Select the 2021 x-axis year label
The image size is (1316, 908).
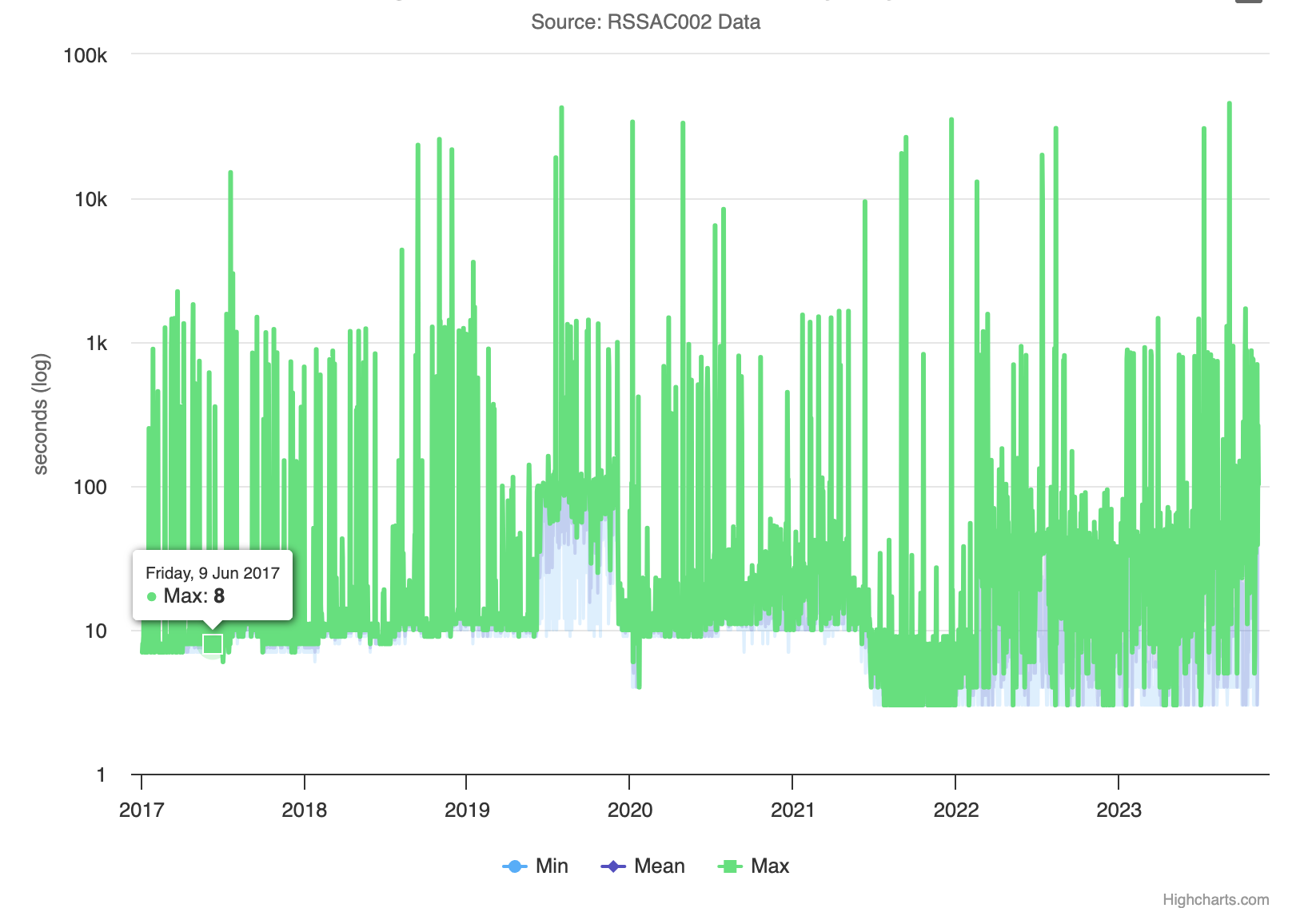click(792, 810)
